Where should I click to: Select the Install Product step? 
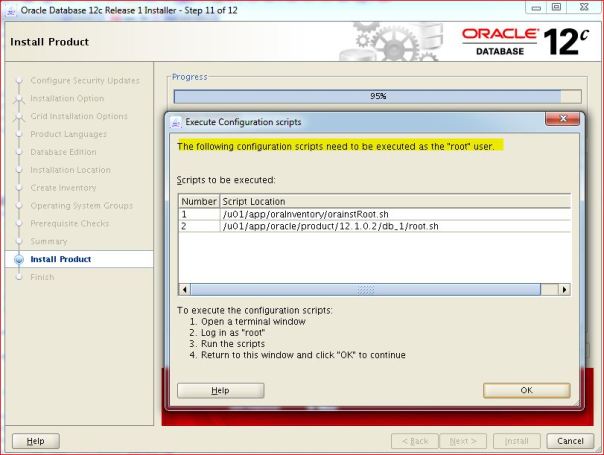[61, 259]
